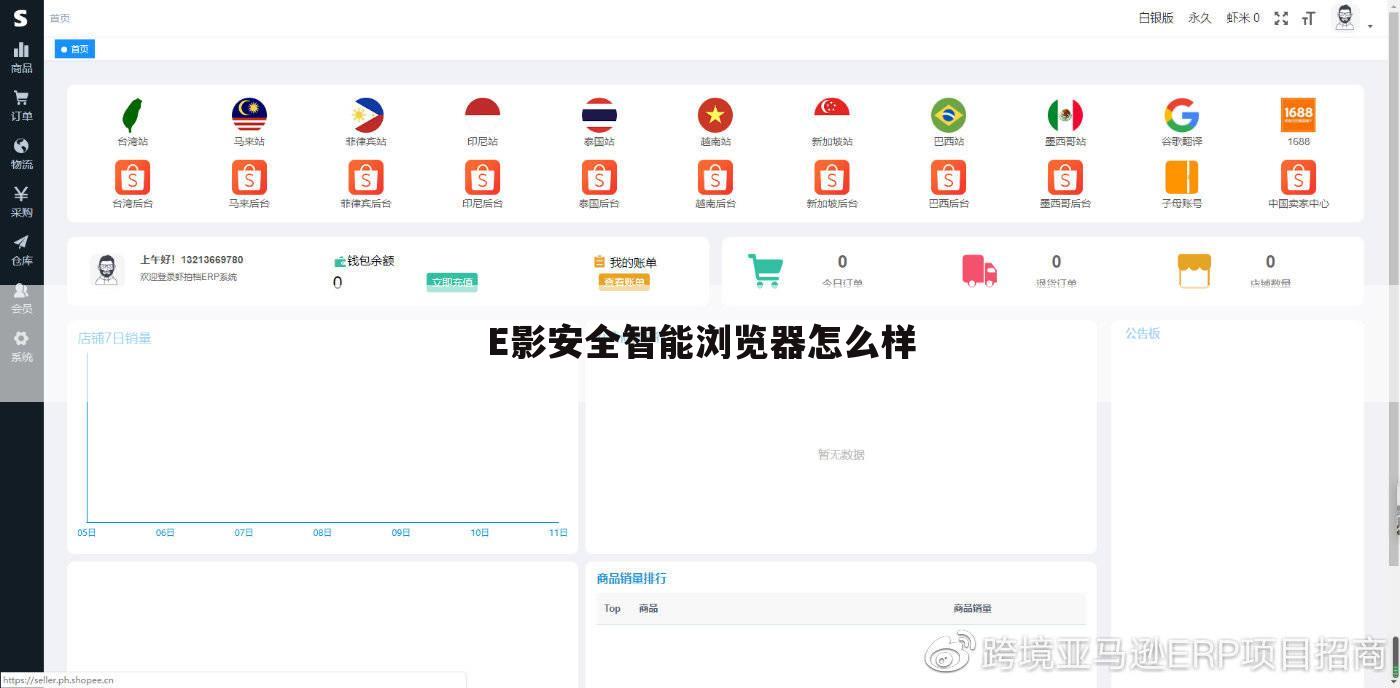
Task: Click the orange 查看账单 button
Action: click(x=625, y=282)
